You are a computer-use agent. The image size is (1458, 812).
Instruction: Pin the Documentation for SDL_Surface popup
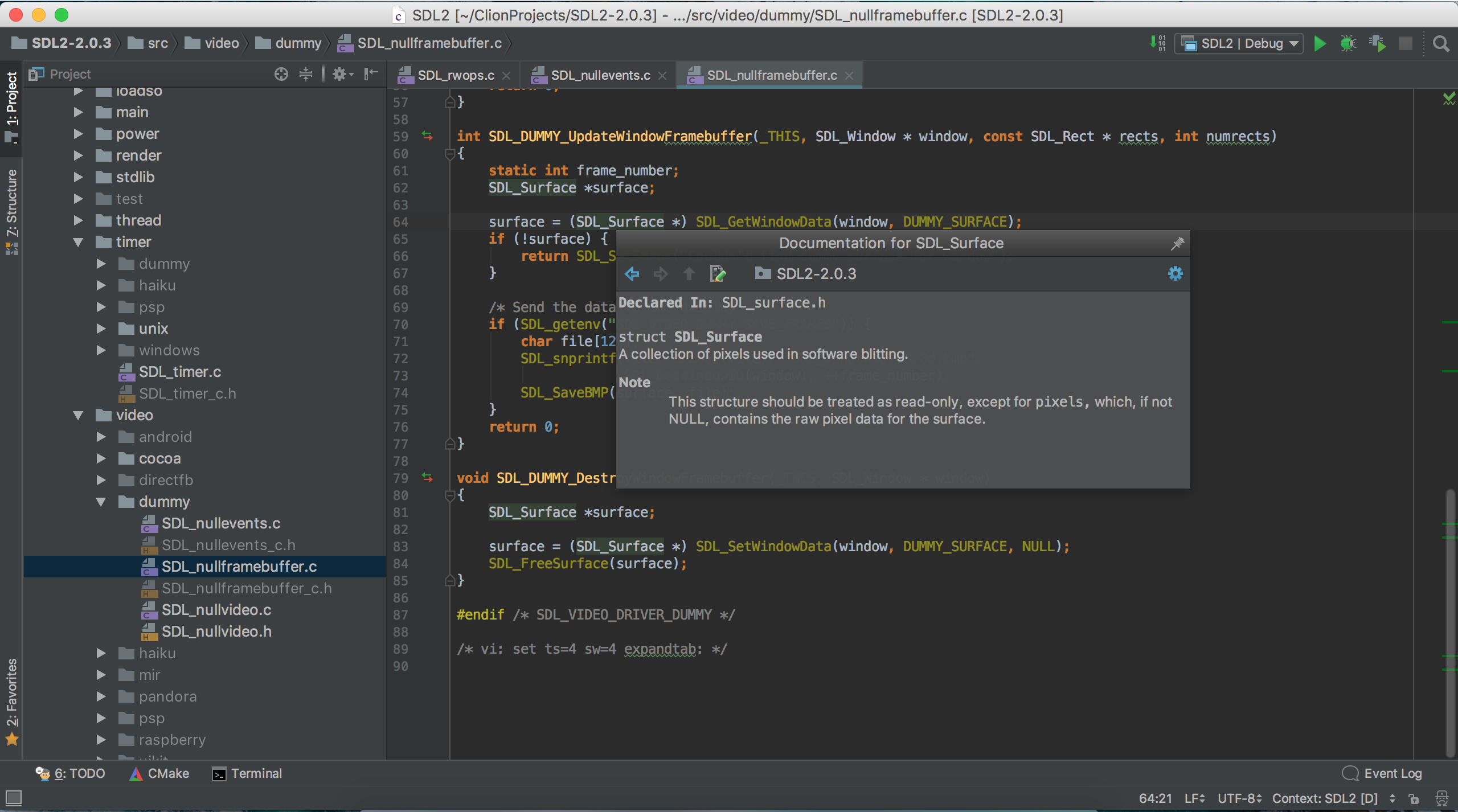[1178, 243]
